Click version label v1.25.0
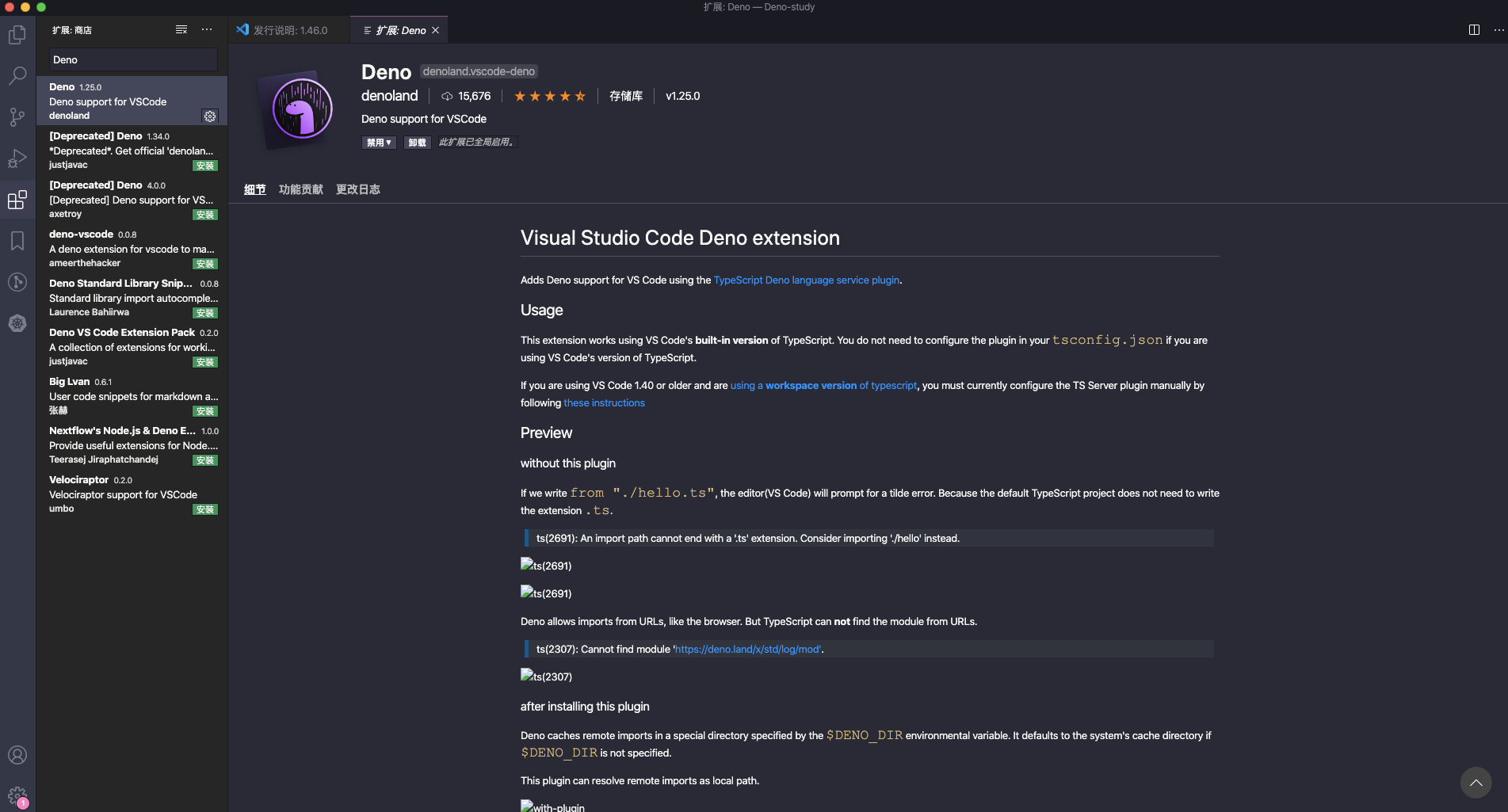 [683, 96]
